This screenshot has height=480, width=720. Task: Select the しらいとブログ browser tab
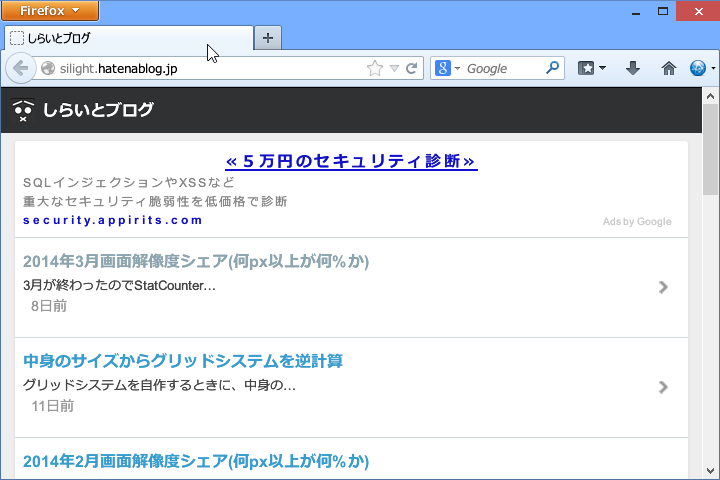129,38
